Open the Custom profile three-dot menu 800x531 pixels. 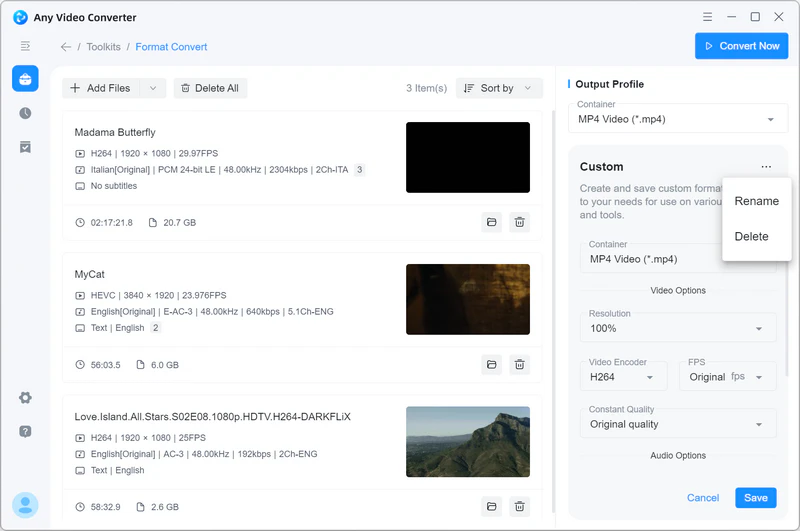pyautogui.click(x=766, y=167)
